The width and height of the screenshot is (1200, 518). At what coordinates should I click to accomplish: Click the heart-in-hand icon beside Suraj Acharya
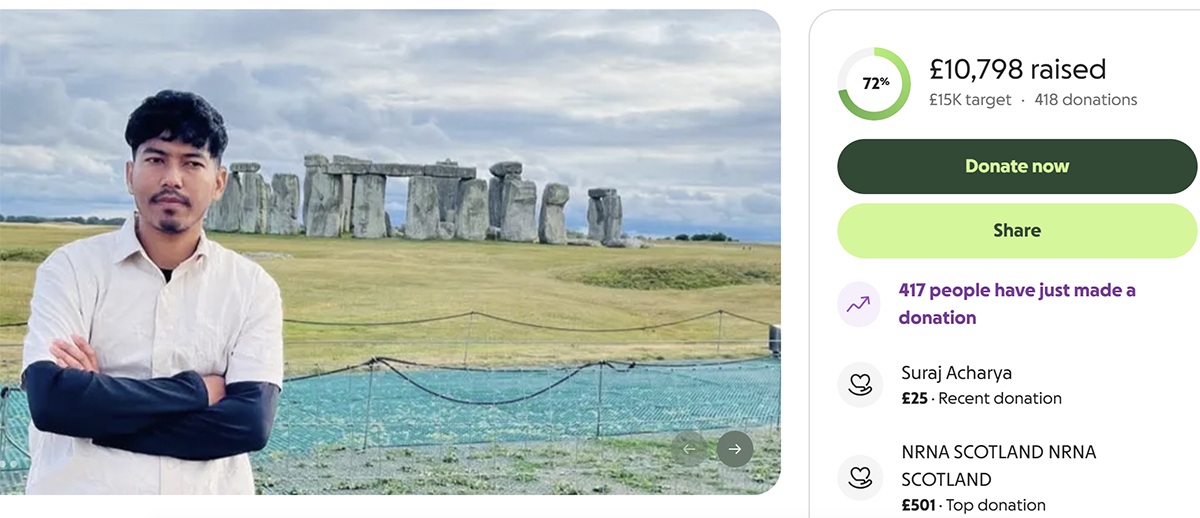(860, 385)
